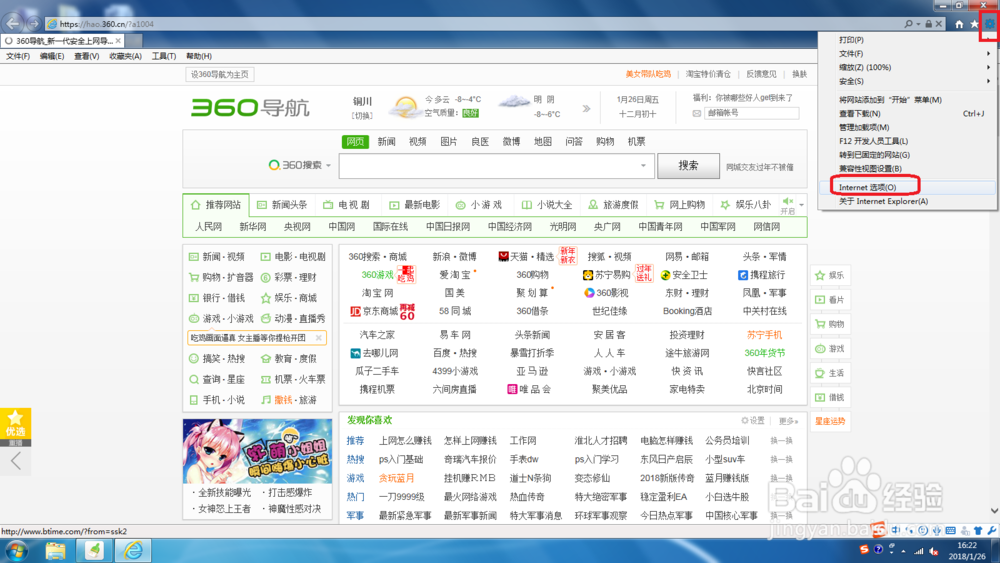The image size is (1000, 563).
Task: Open the notepad-like green taskbar icon
Action: 94,550
